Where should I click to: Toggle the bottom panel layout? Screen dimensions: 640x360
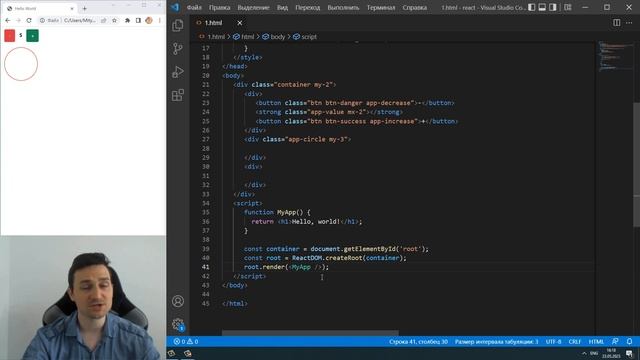pyautogui.click(x=542, y=7)
